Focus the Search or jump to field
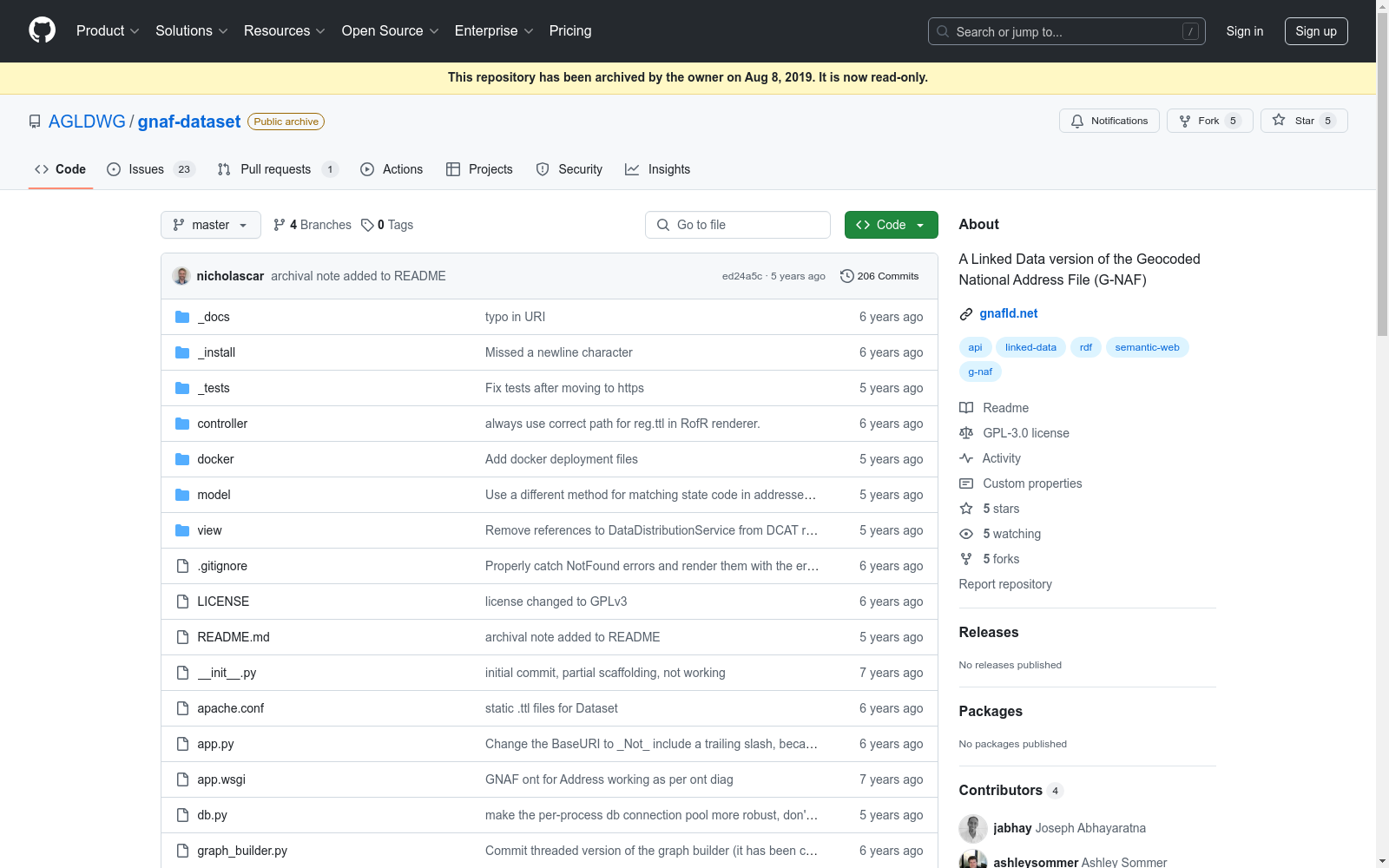1389x868 pixels. 1067,31
